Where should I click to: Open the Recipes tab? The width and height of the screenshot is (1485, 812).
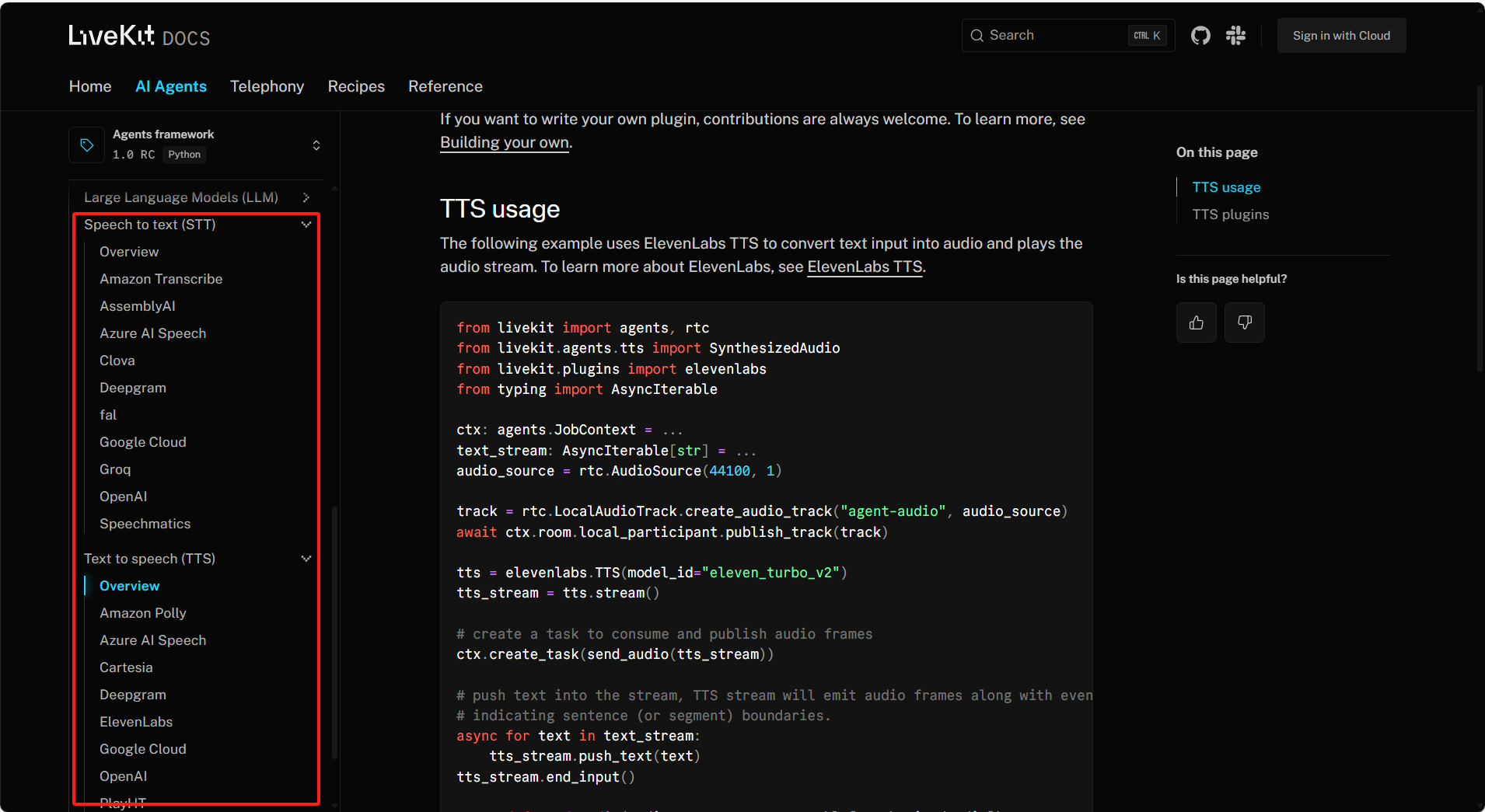(356, 86)
